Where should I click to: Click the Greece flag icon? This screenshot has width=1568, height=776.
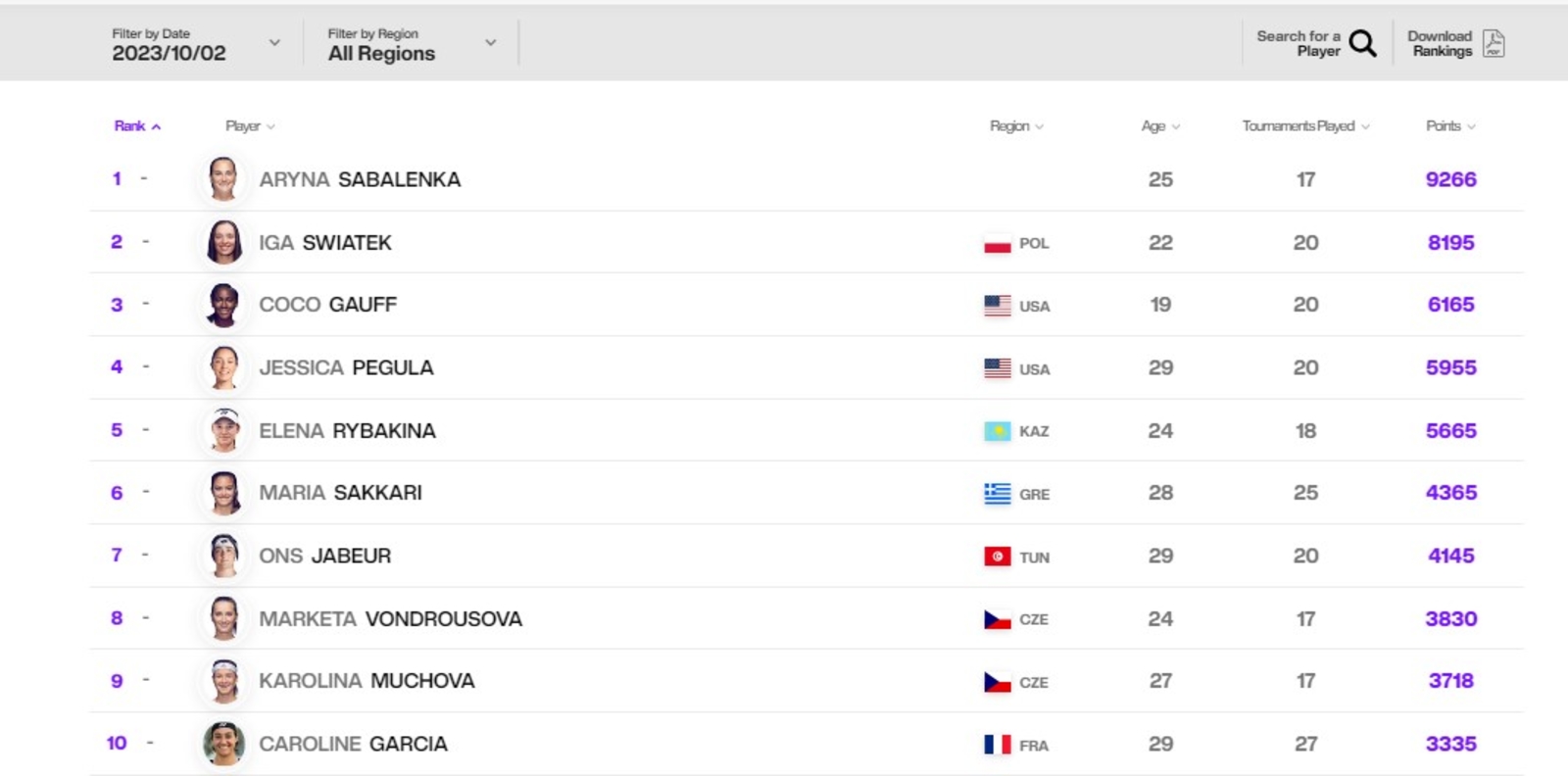[998, 494]
